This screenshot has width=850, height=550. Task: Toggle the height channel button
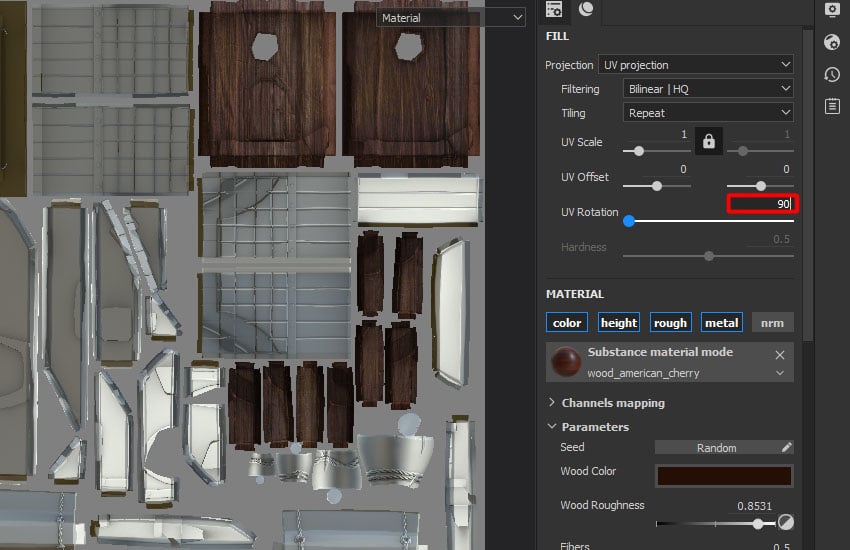click(x=618, y=322)
